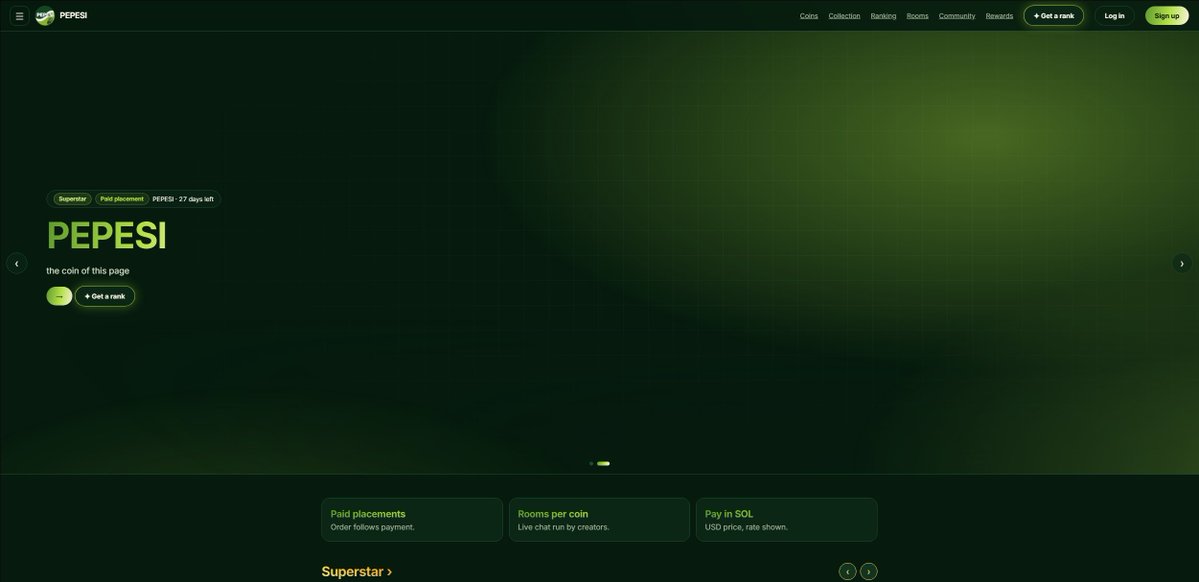This screenshot has height=582, width=1199.
Task: Click the Paid placements info card
Action: click(x=412, y=520)
